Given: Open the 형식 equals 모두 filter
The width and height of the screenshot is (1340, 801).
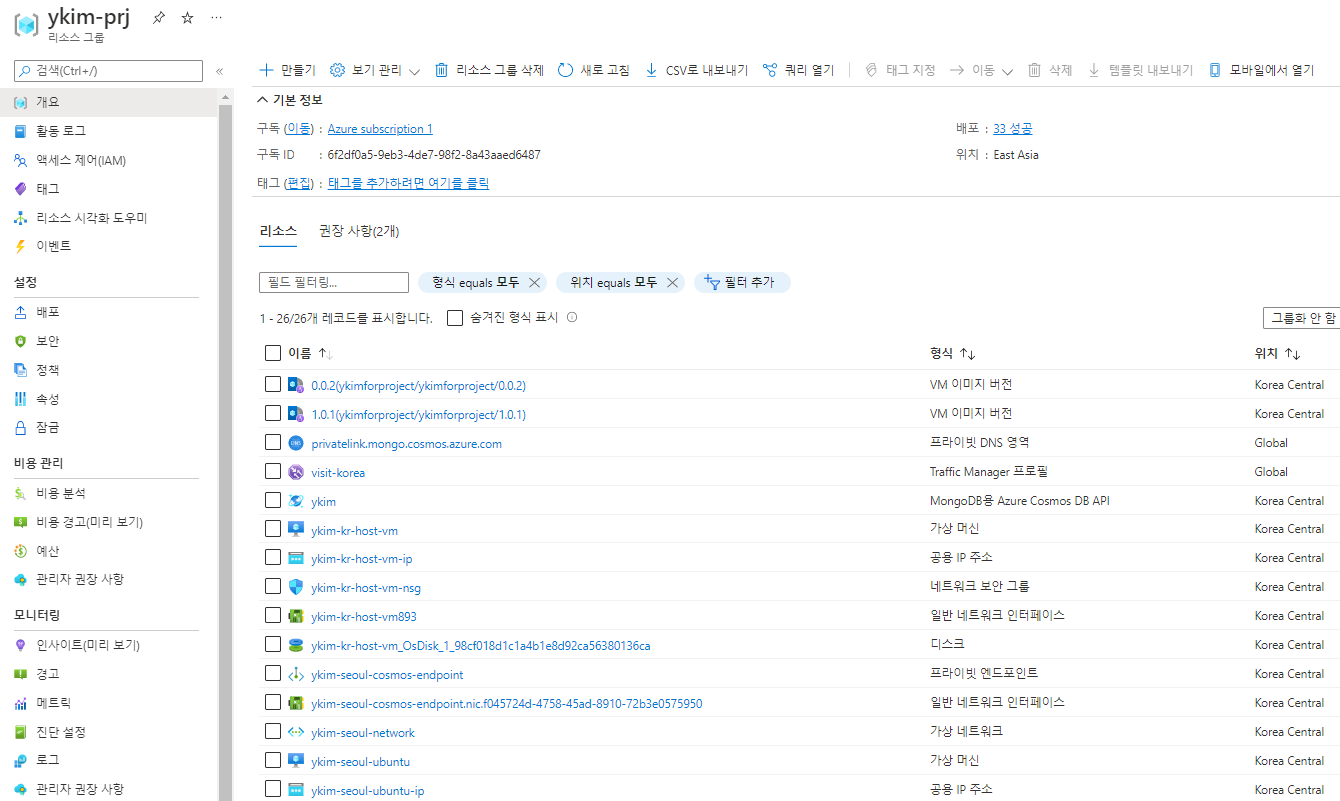Looking at the screenshot, I should pyautogui.click(x=476, y=282).
